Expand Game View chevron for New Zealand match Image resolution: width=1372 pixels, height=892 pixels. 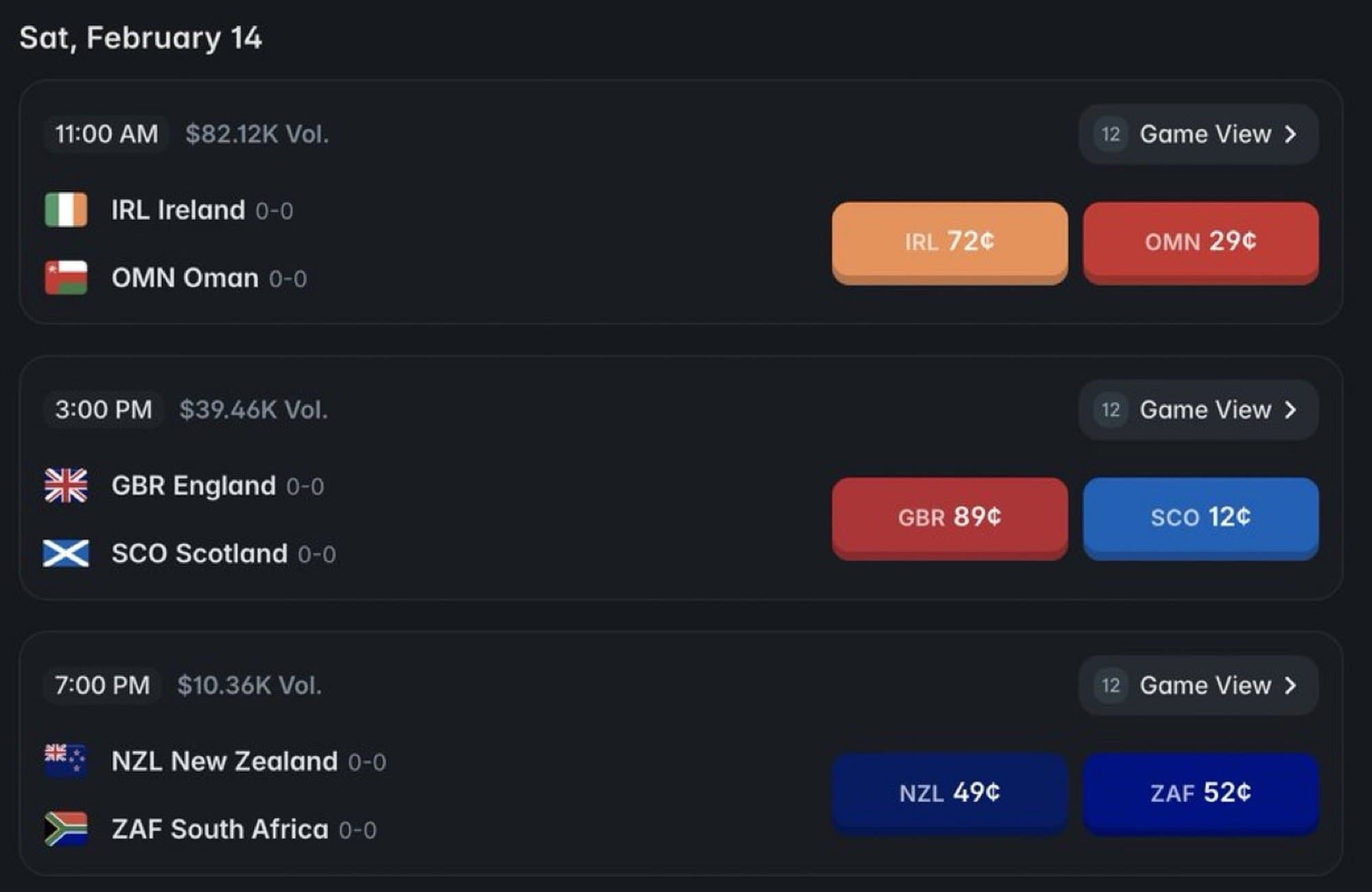(1290, 685)
